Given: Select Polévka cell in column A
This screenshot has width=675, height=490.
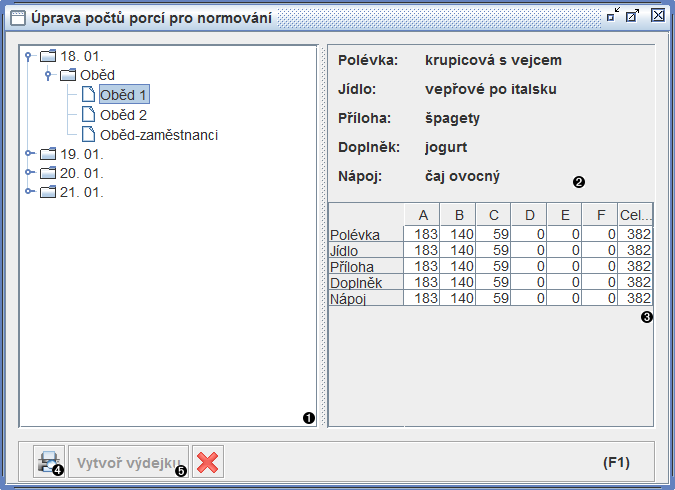Looking at the screenshot, I should click(422, 234).
